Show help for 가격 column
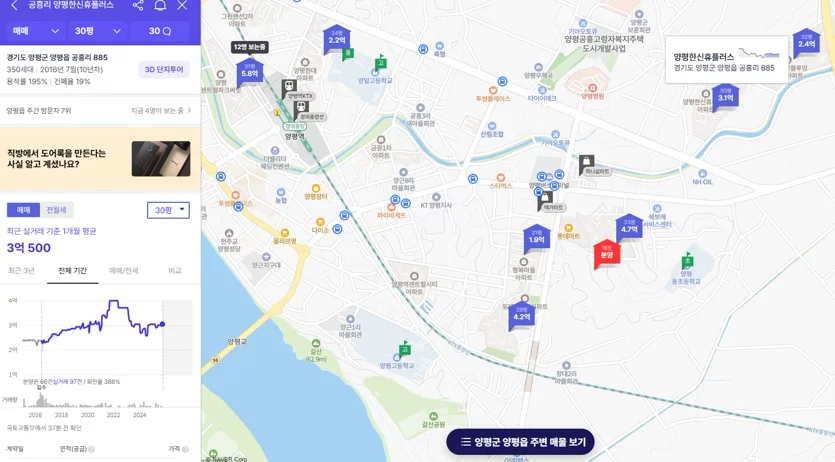Viewport: 835px width, 462px height. click(186, 449)
